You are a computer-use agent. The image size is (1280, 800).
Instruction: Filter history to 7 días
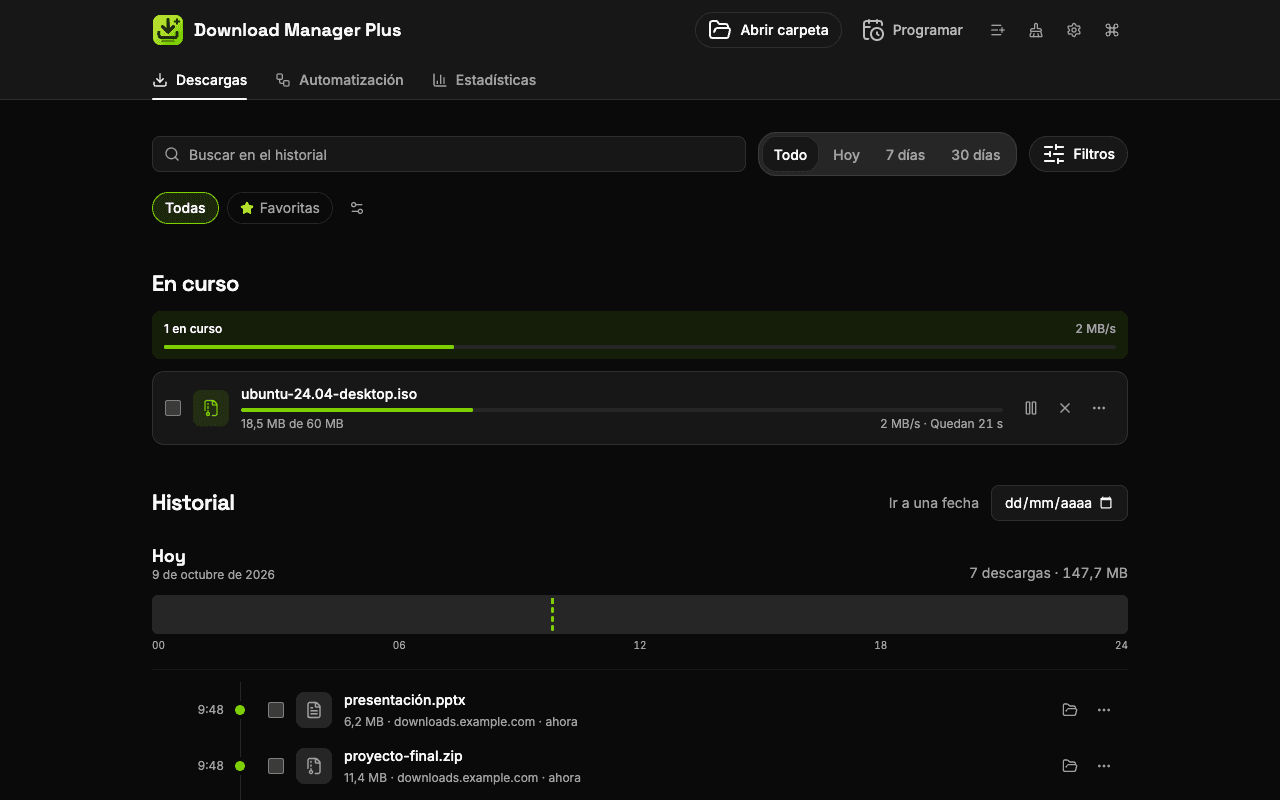pyautogui.click(x=905, y=155)
